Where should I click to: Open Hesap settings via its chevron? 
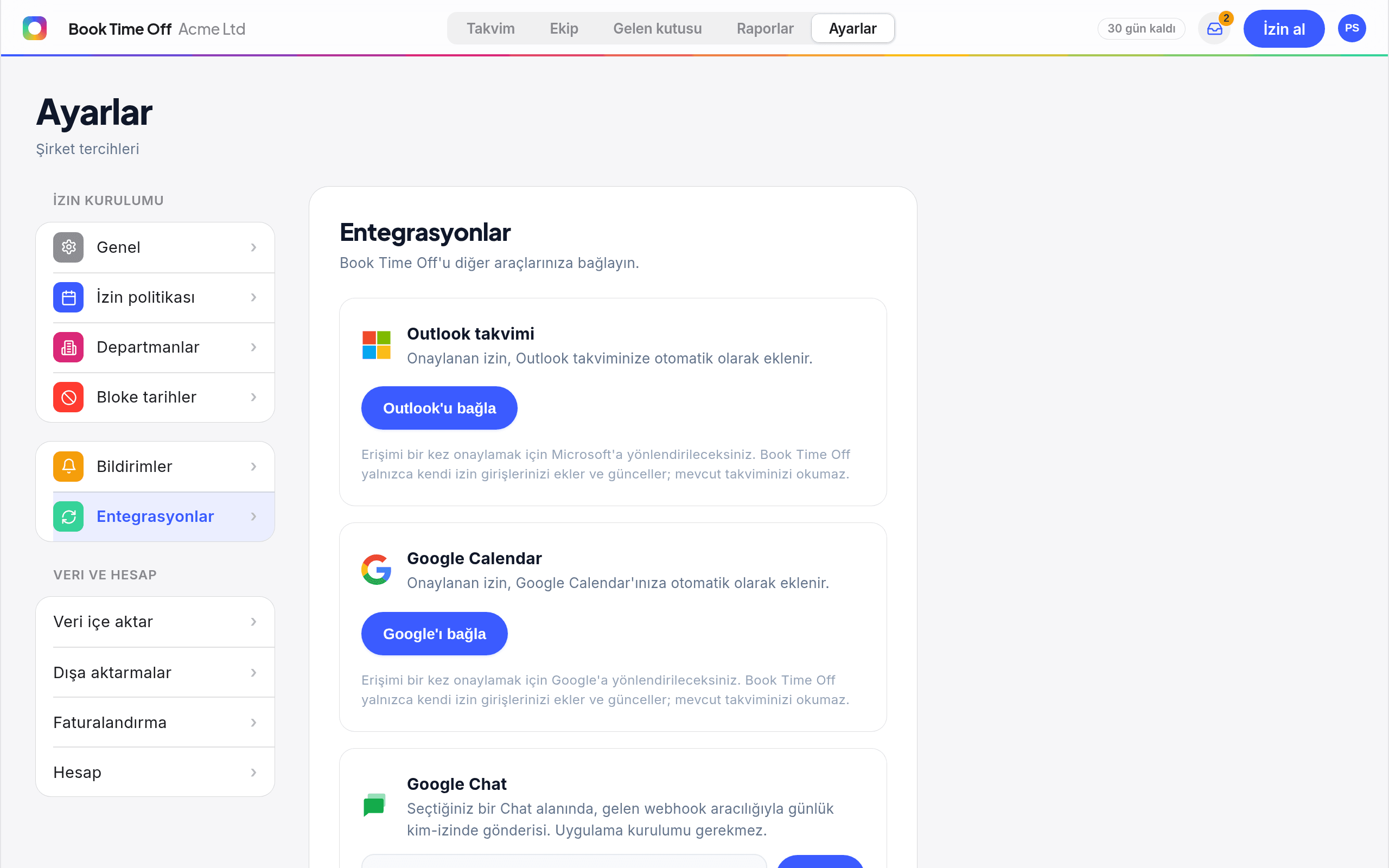[x=254, y=773]
